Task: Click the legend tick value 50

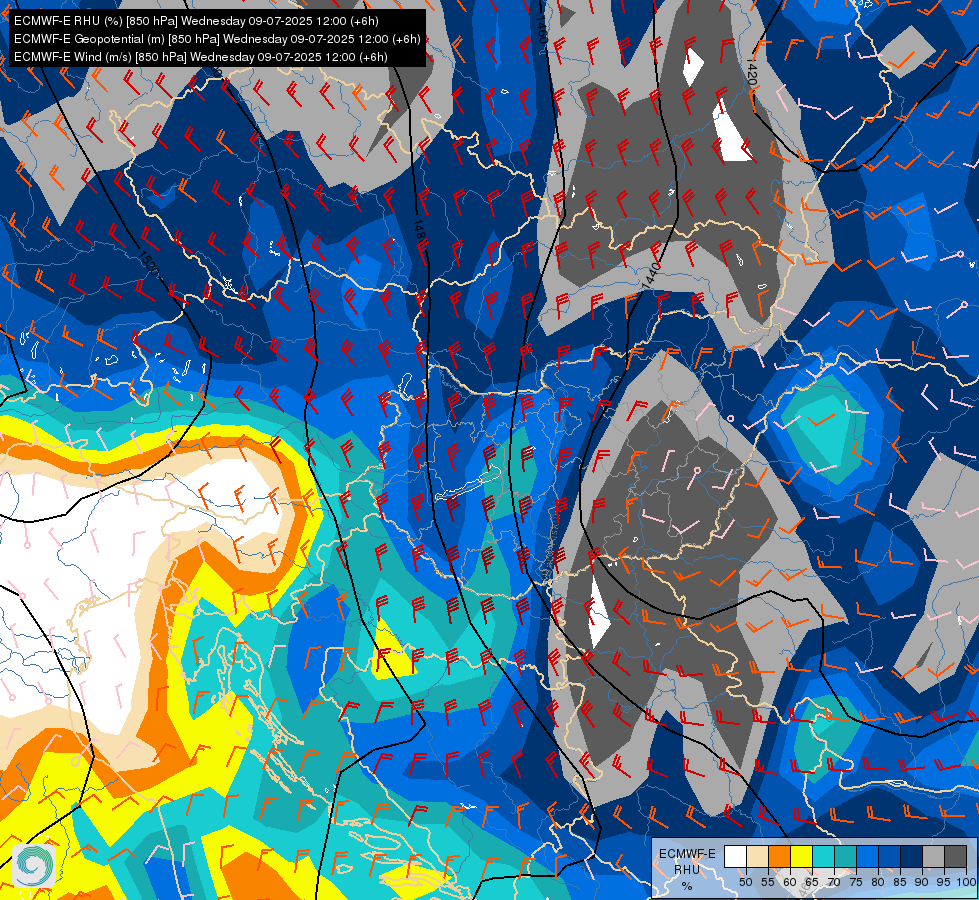Action: [745, 882]
